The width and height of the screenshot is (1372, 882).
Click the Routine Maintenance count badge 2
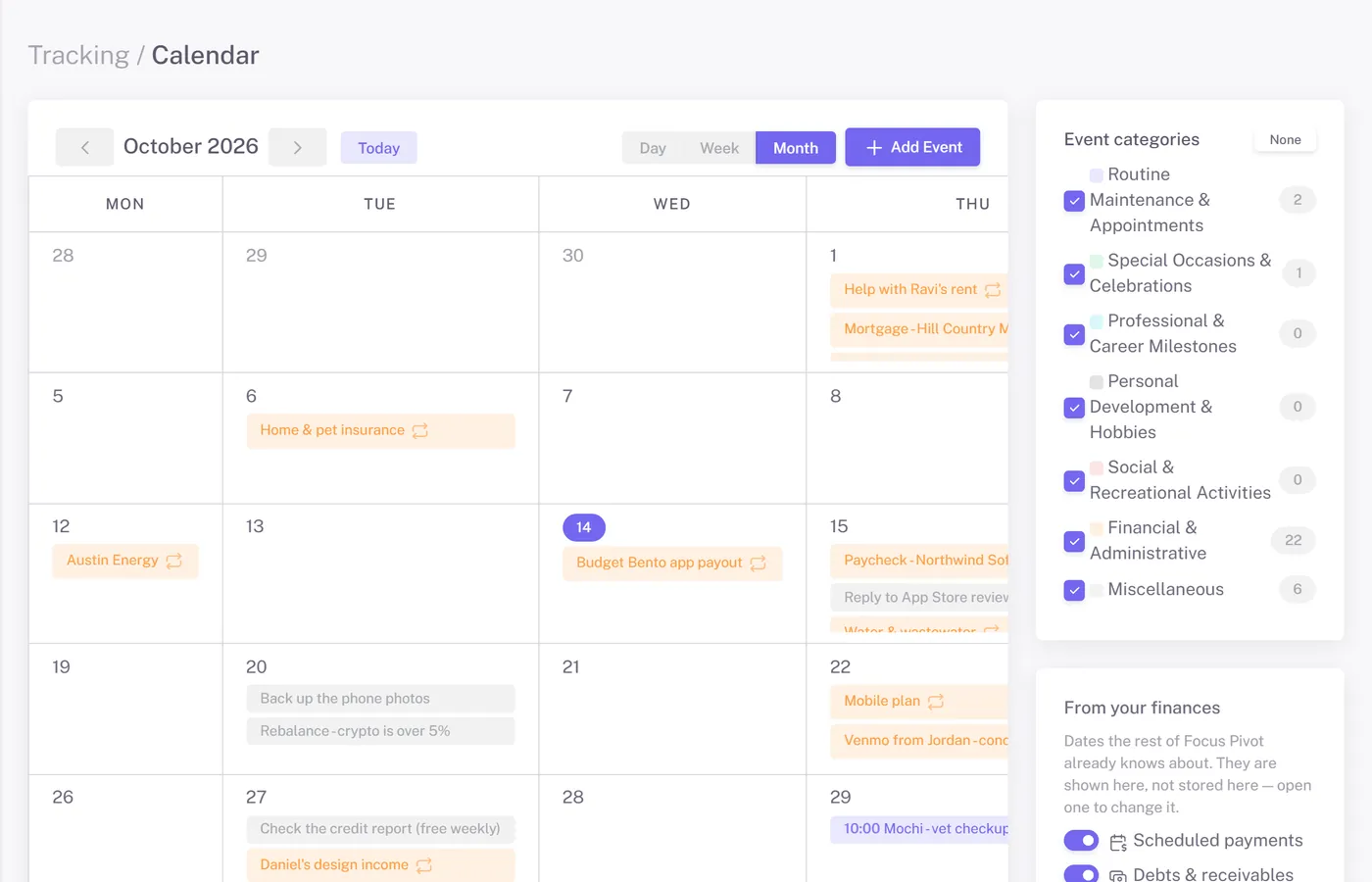(1298, 201)
